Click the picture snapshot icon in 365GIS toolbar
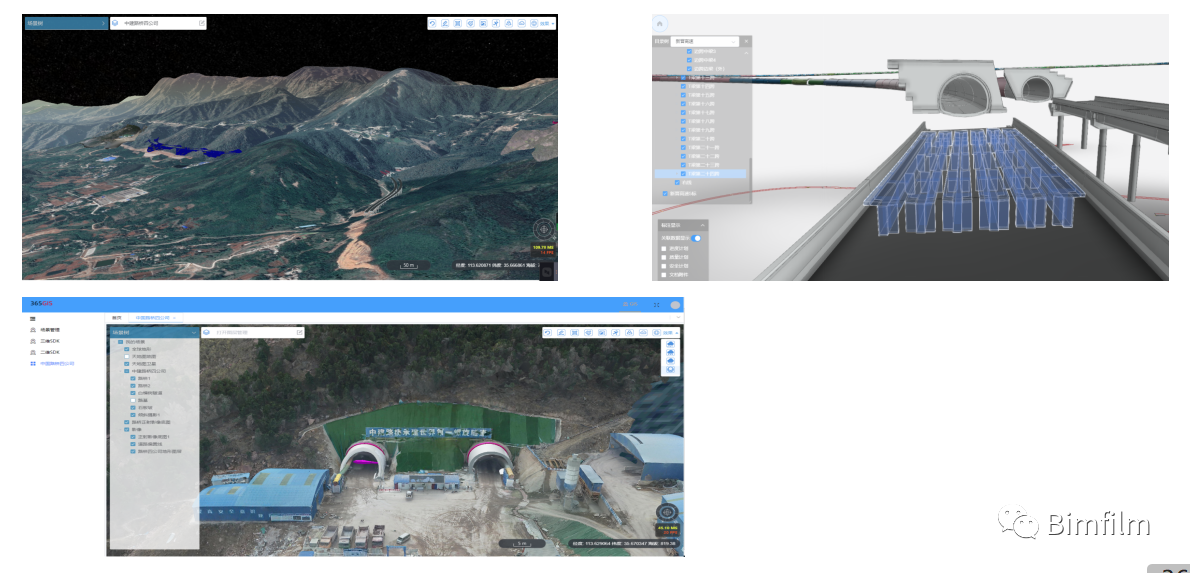The image size is (1190, 573). 602,332
